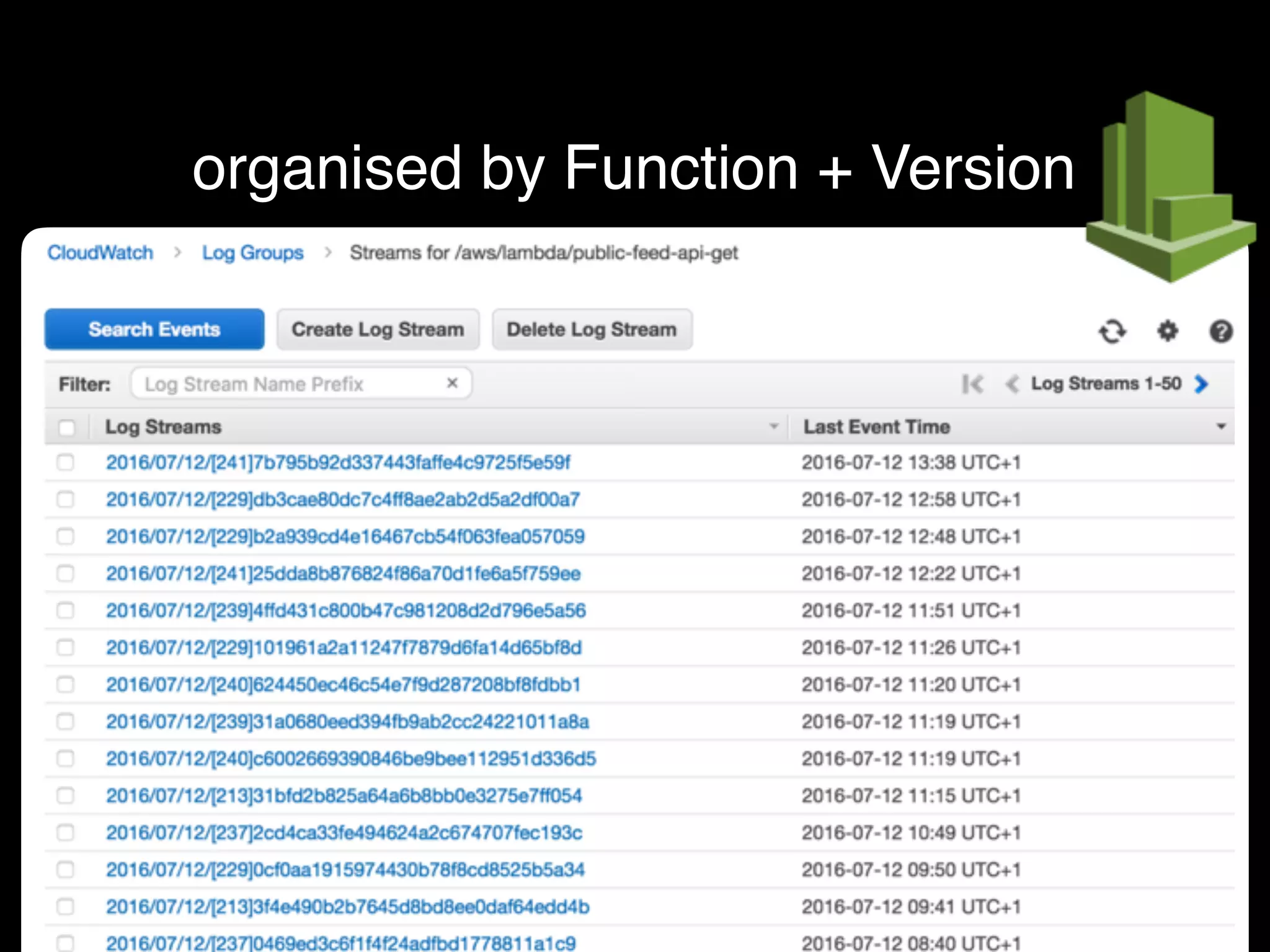Viewport: 1270px width, 952px height.
Task: Check the box for stream [241]7b795b92d337443f
Action: 66,462
